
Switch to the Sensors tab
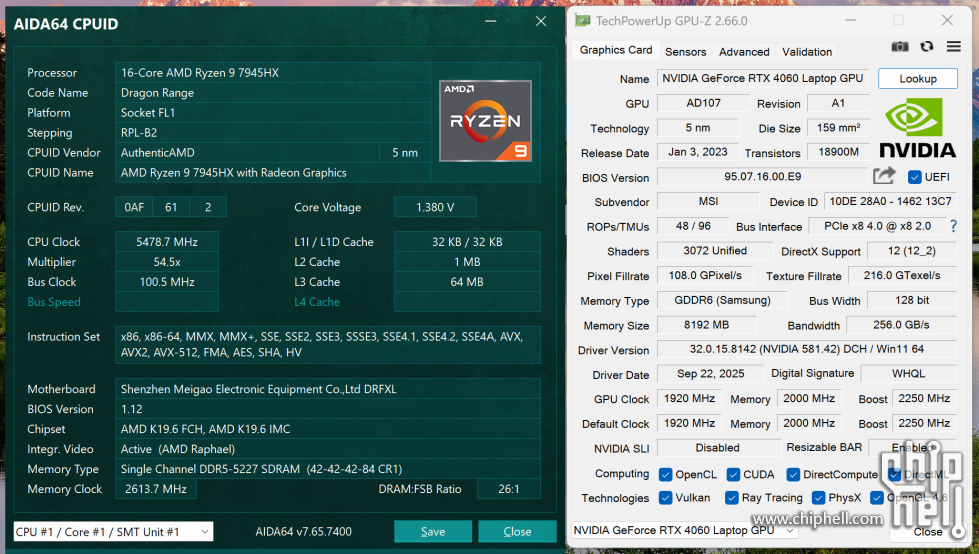[685, 52]
